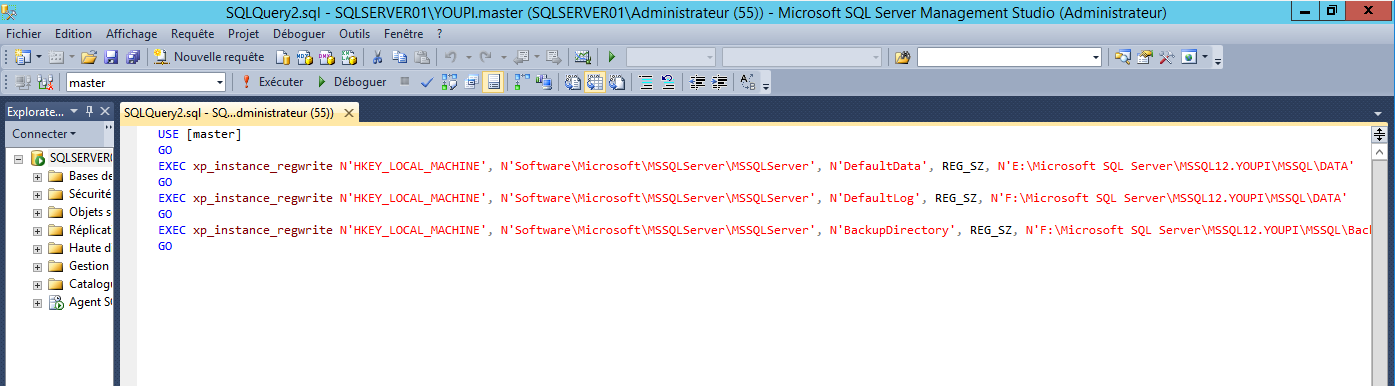Save the query with the floppy disk icon
Viewport: 1395px width, 386px height.
coord(111,57)
